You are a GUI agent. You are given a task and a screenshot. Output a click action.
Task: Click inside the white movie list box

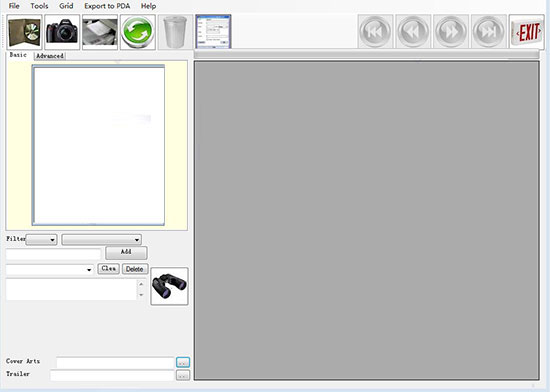(98, 145)
